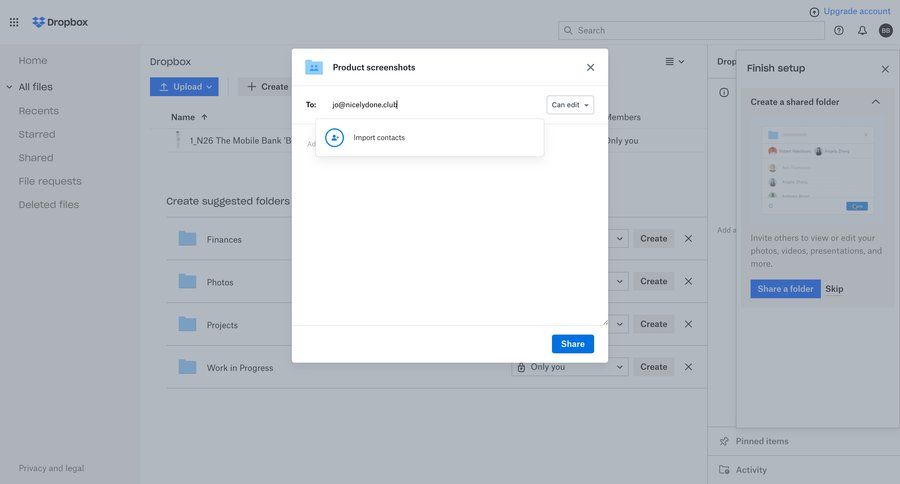Select the Photos suggested folder

click(x=220, y=282)
